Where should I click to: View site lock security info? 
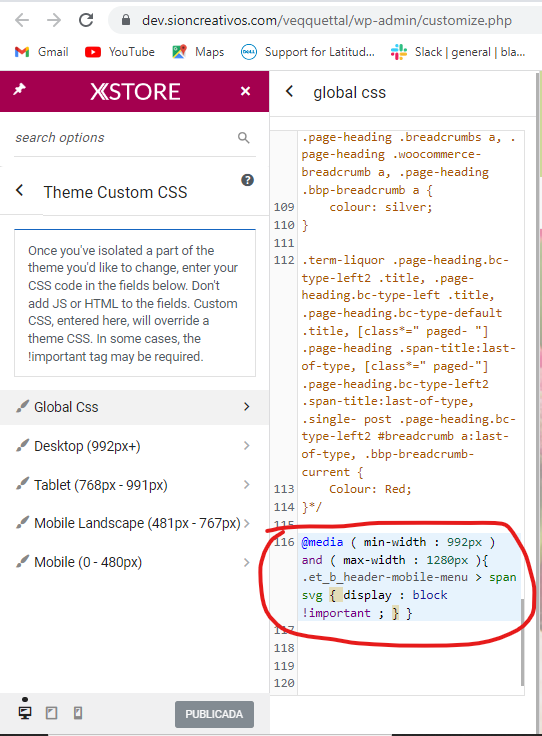[x=125, y=20]
